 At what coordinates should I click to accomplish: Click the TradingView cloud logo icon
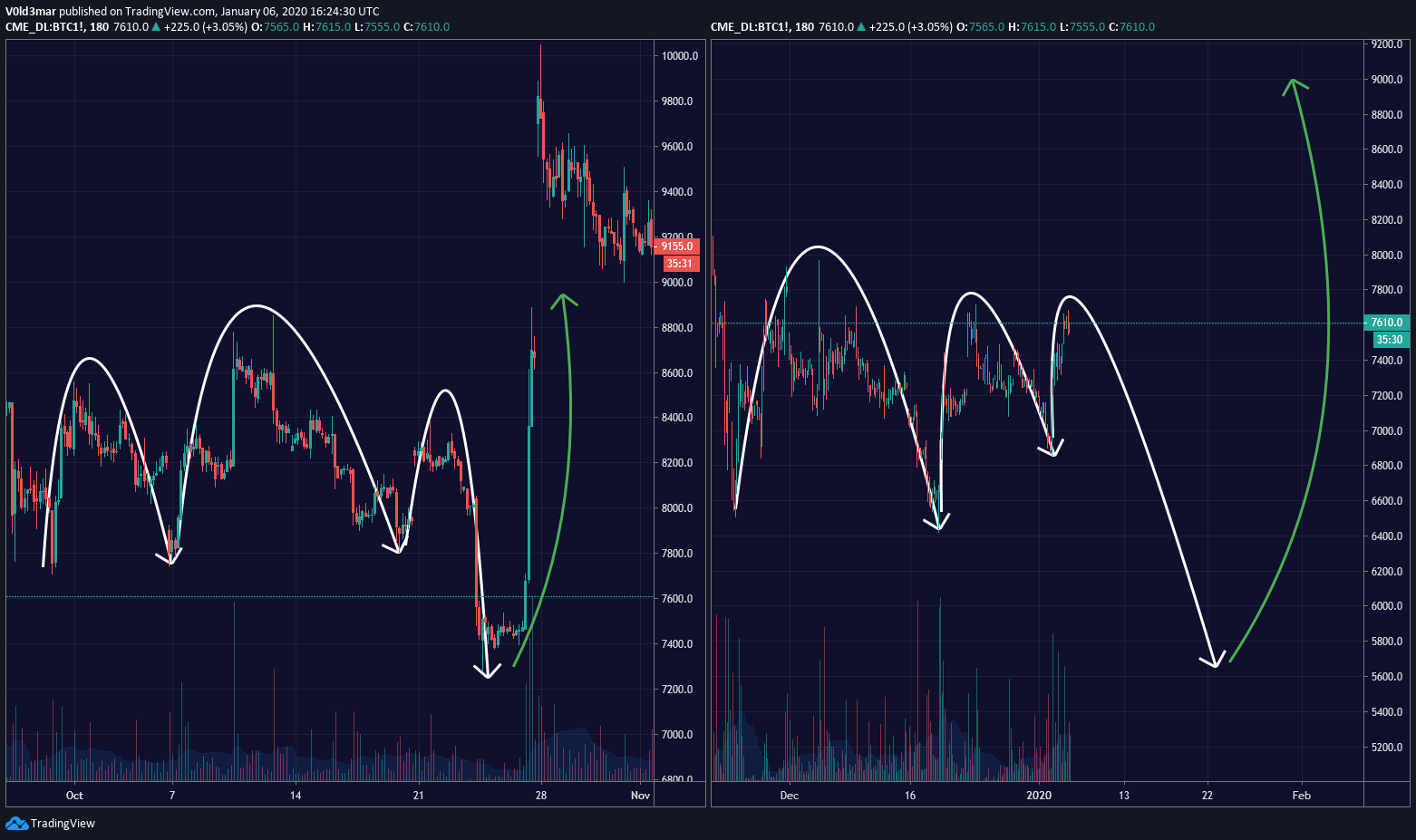click(16, 823)
